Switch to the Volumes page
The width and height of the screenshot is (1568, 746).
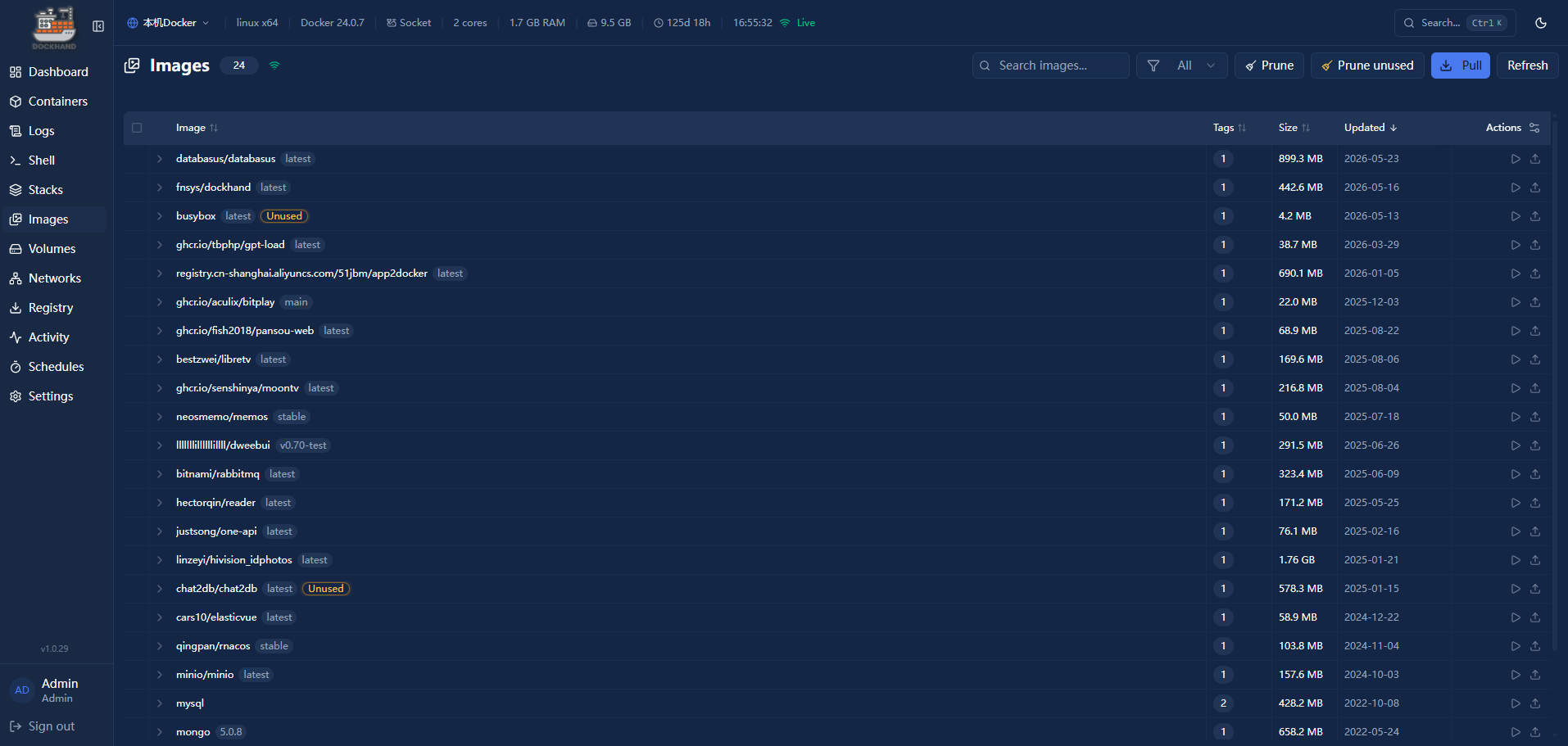[x=54, y=249]
